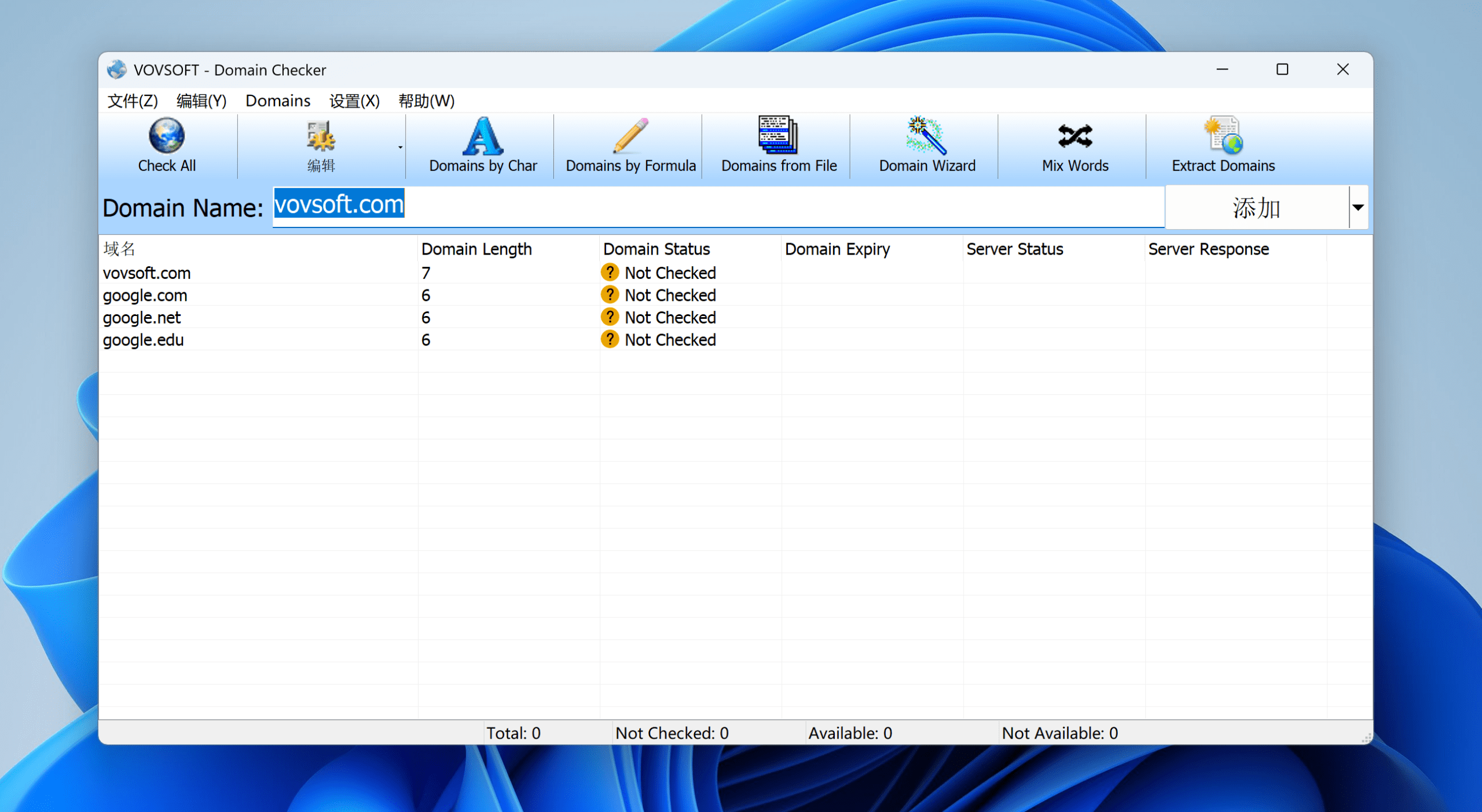Expand the 编辑 toolbar dropdown arrow
This screenshot has width=1482, height=812.
coord(400,147)
